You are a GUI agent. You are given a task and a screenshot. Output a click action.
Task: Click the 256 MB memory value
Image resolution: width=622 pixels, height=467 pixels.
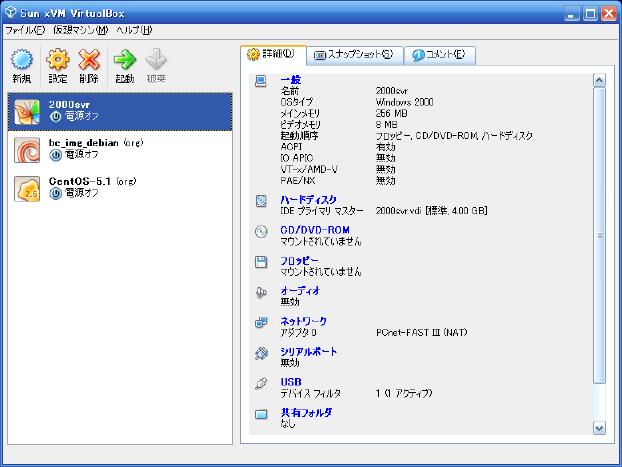click(392, 113)
